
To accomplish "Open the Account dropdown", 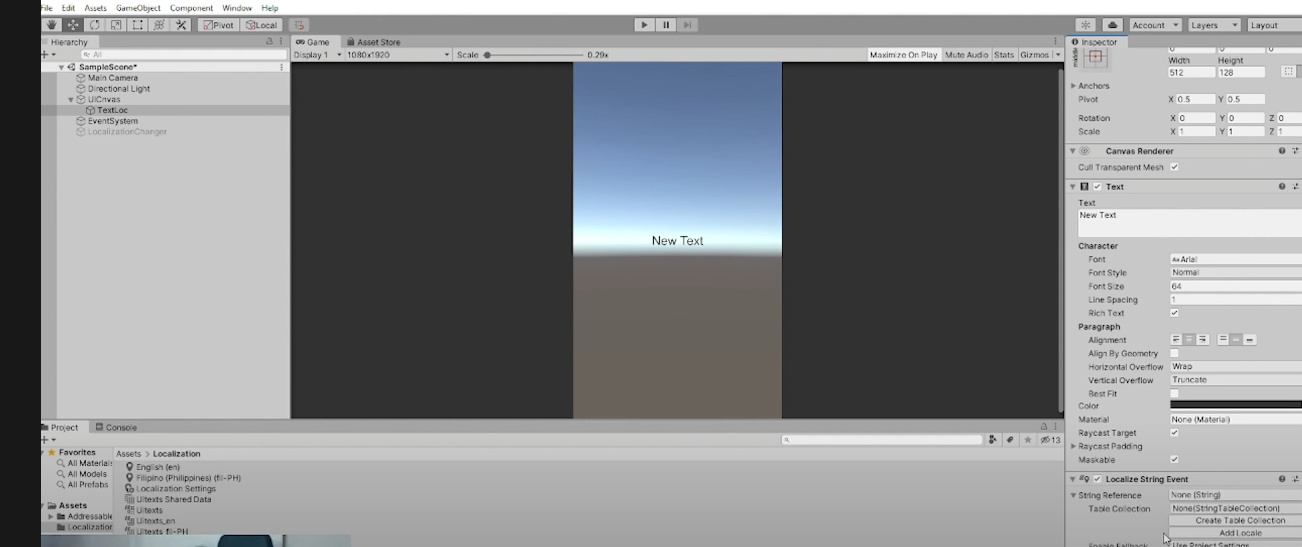I will tap(1154, 25).
